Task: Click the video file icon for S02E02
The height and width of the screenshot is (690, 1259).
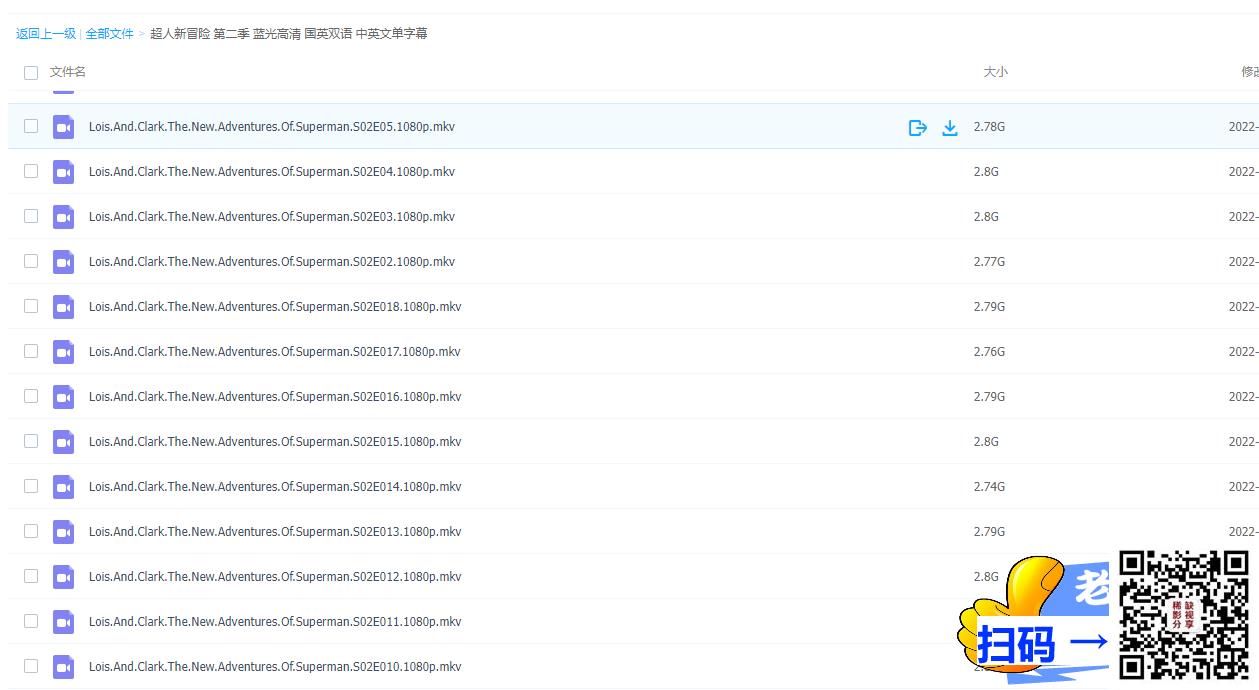Action: click(64, 262)
